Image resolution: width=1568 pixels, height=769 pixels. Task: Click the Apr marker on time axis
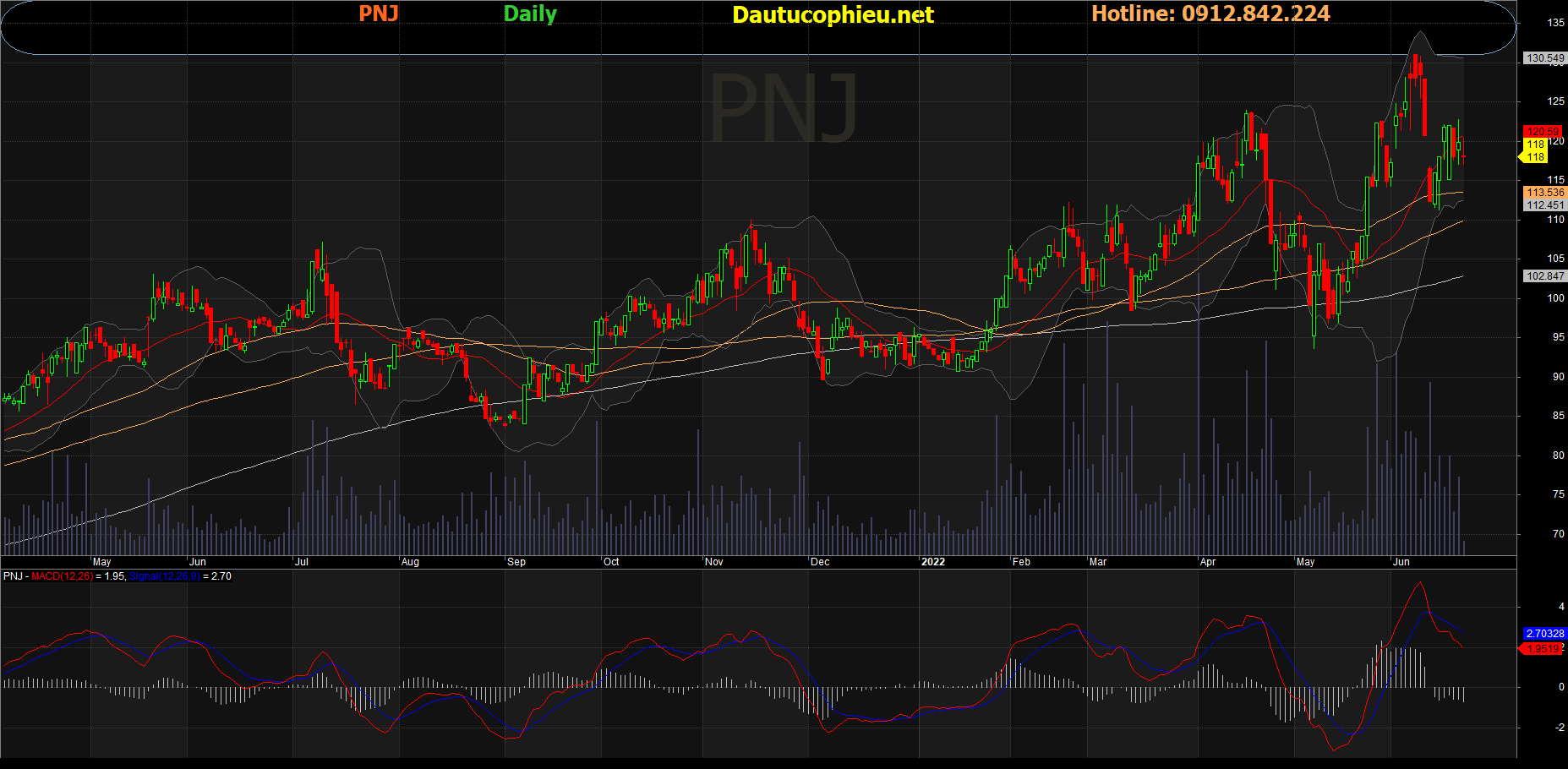pos(1207,562)
